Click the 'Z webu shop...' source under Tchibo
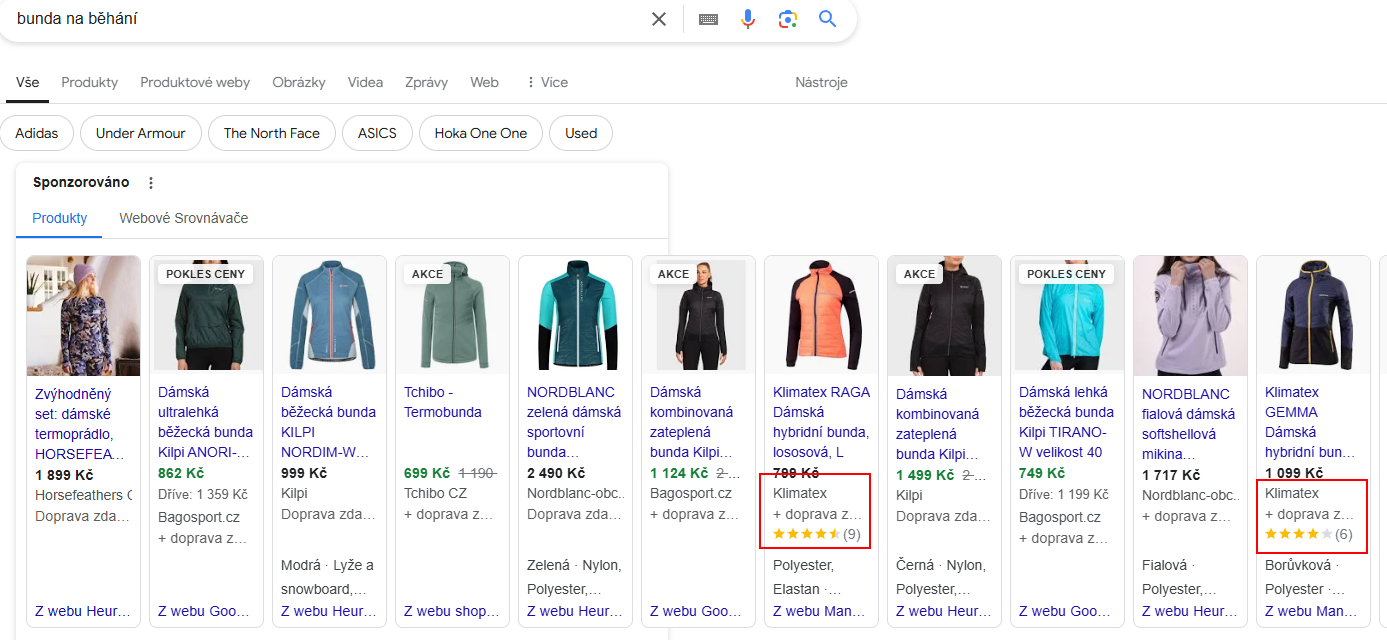This screenshot has height=640, width=1387. tap(451, 611)
